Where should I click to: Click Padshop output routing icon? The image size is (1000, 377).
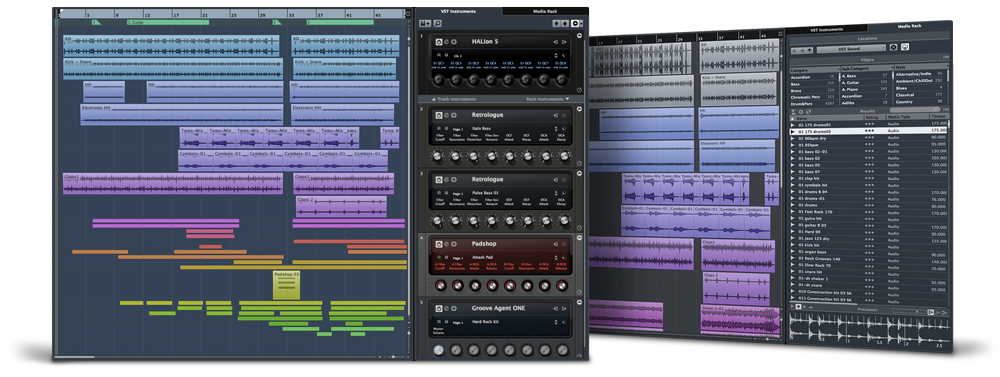[564, 244]
